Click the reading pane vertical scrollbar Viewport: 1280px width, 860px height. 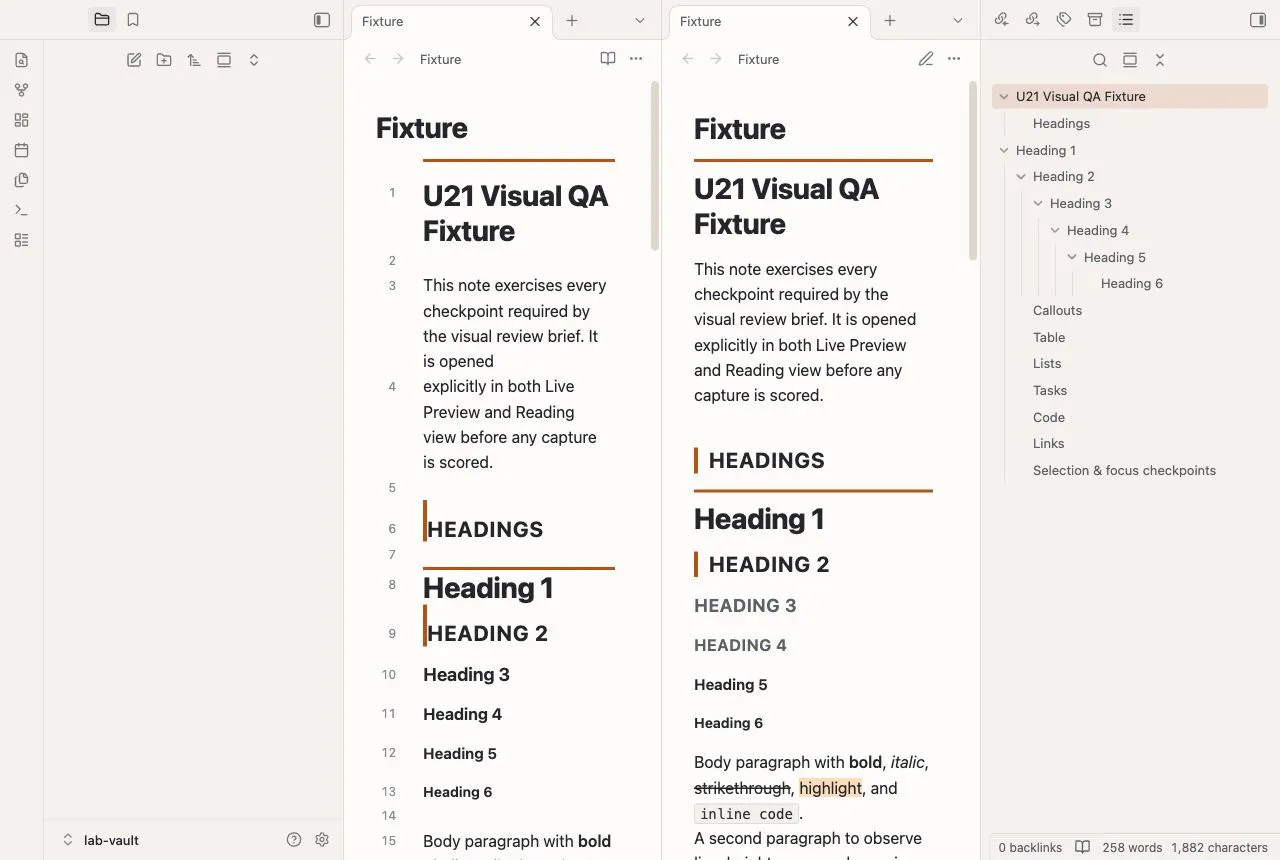click(x=973, y=170)
